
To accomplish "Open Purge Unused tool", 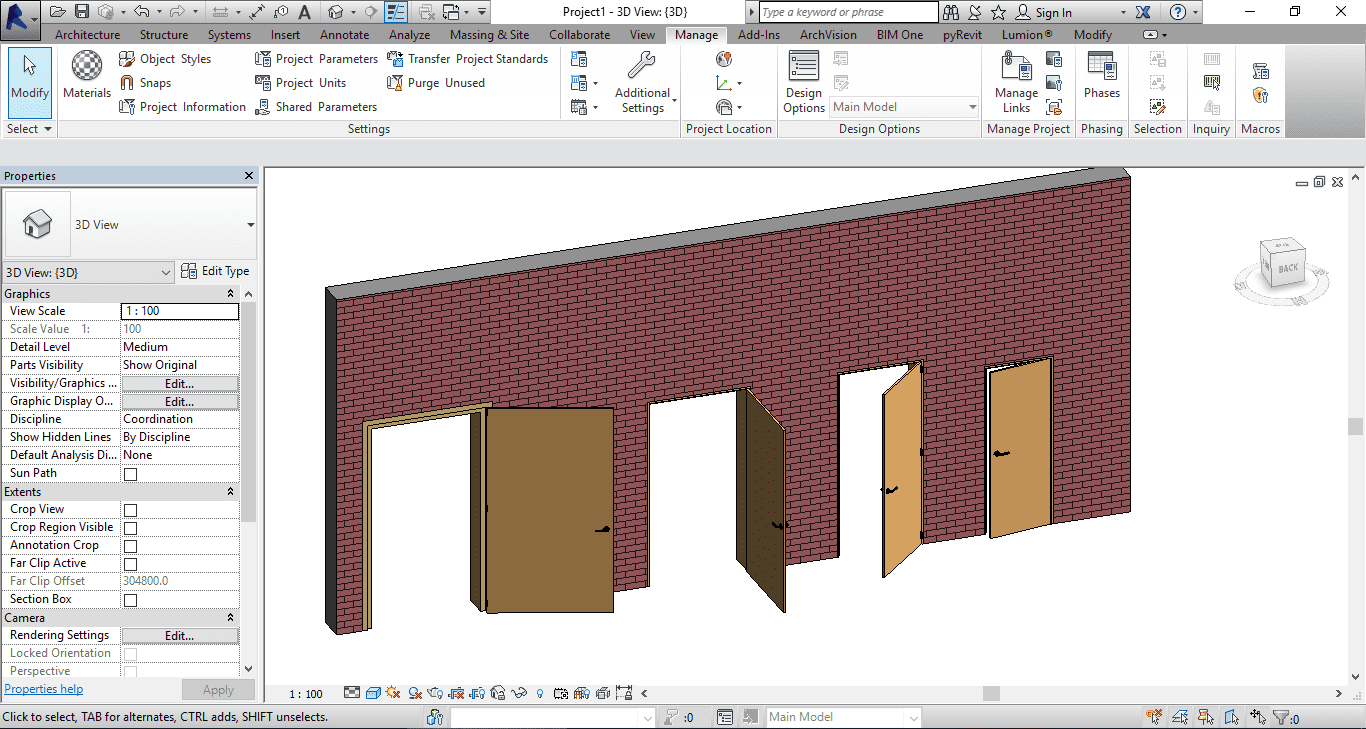I will click(x=436, y=83).
